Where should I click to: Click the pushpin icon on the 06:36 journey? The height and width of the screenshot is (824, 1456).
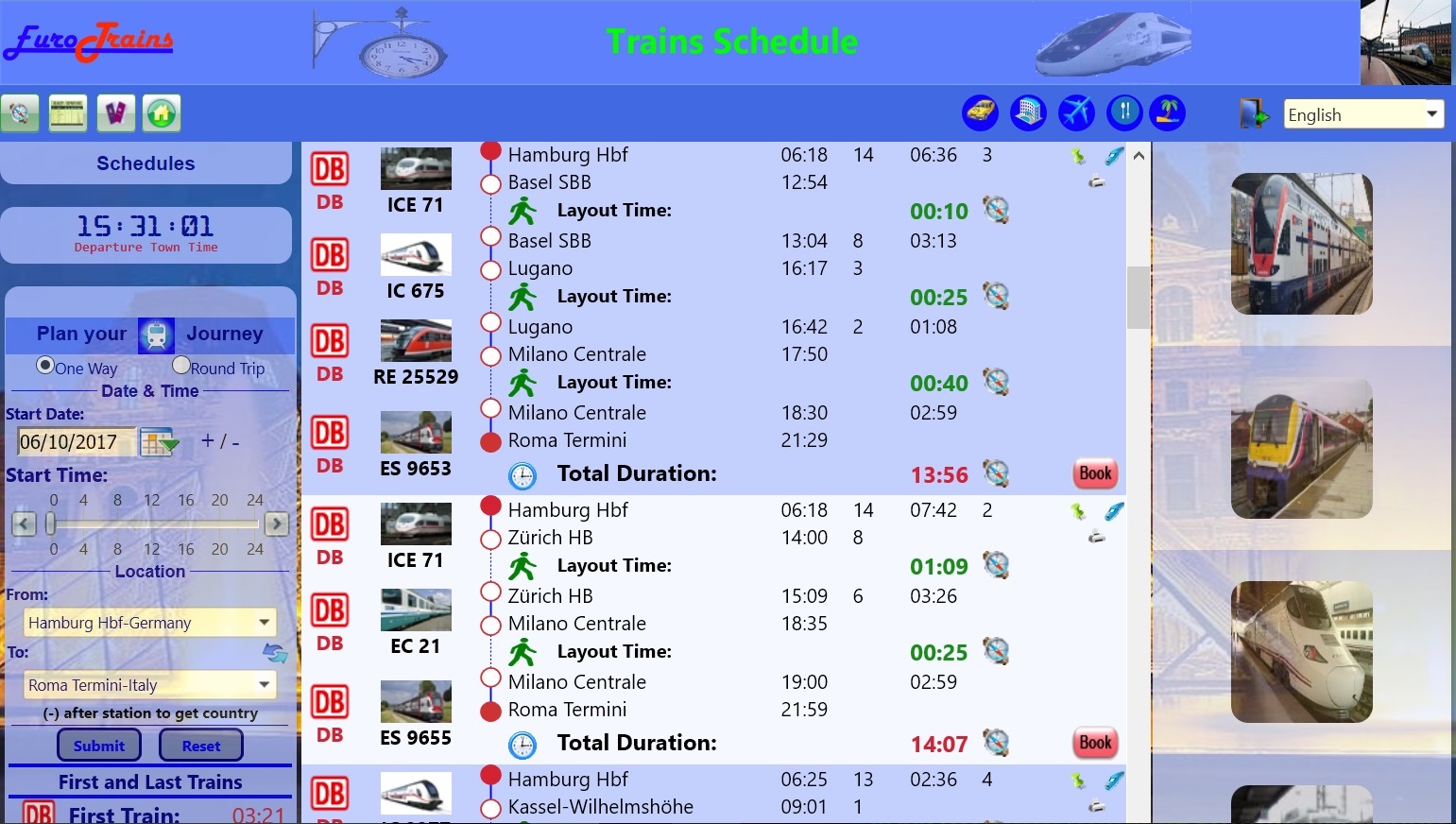[x=1078, y=156]
